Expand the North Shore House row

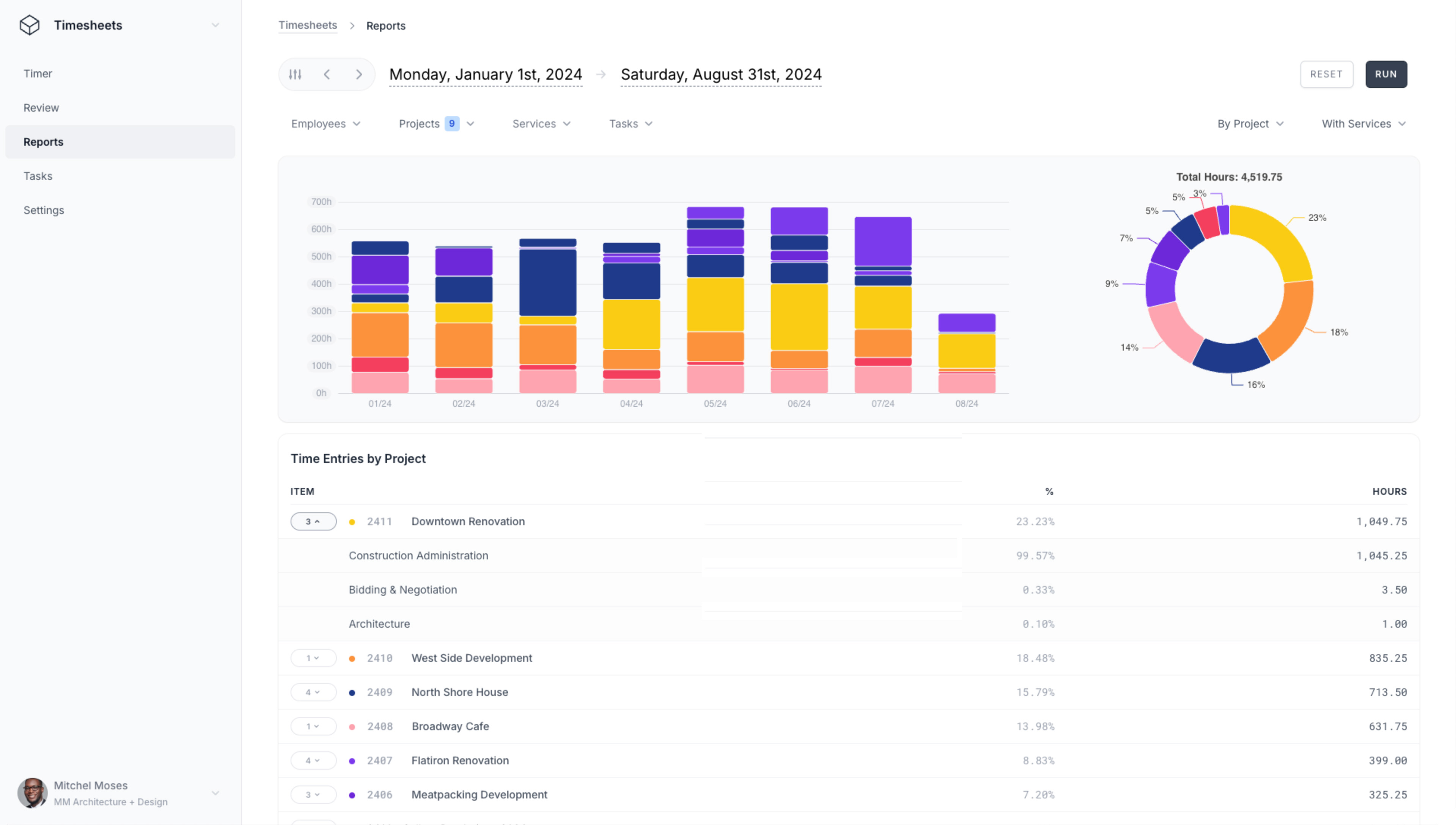tap(313, 692)
